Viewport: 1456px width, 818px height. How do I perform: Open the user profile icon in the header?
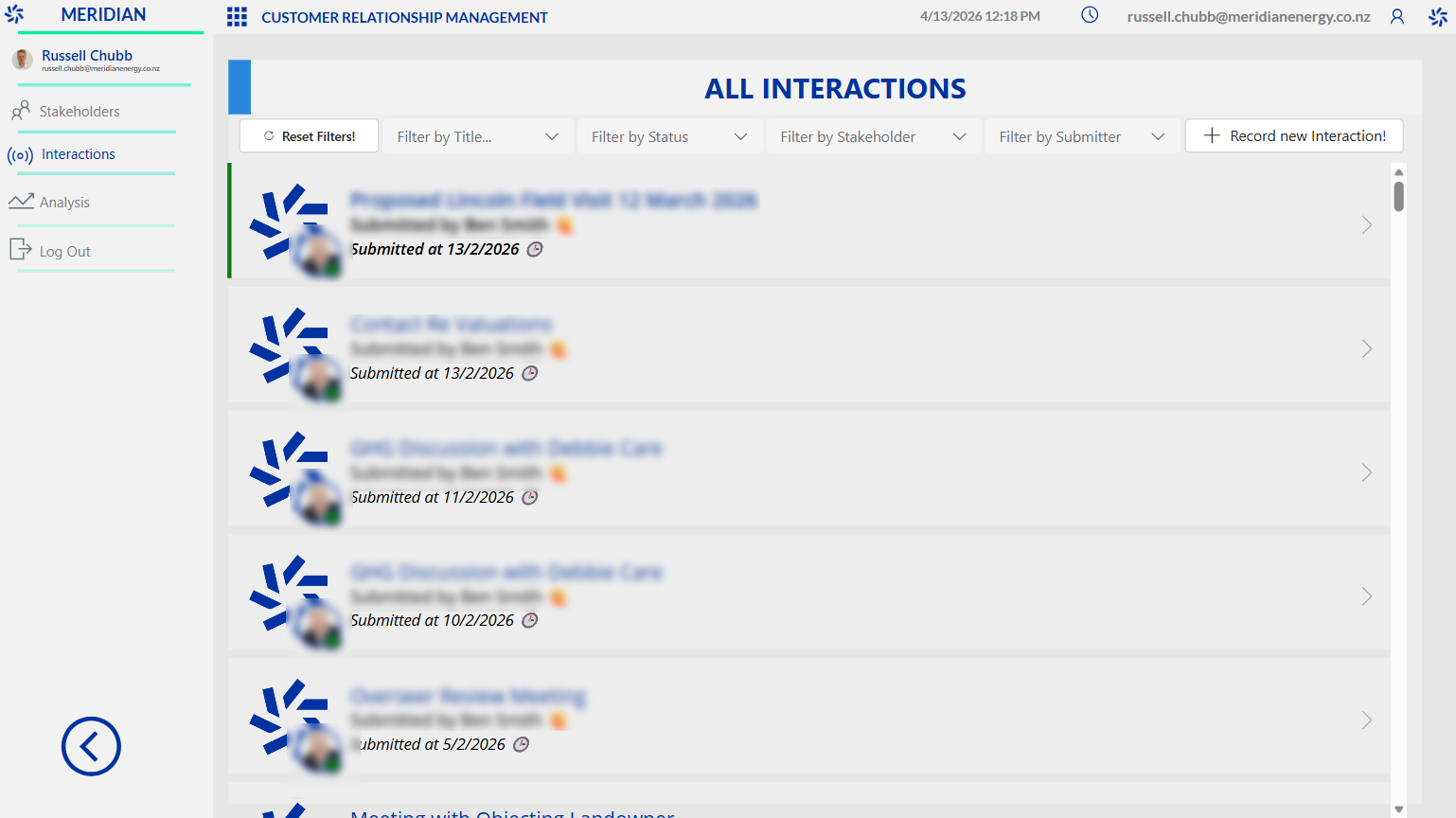pos(1397,16)
